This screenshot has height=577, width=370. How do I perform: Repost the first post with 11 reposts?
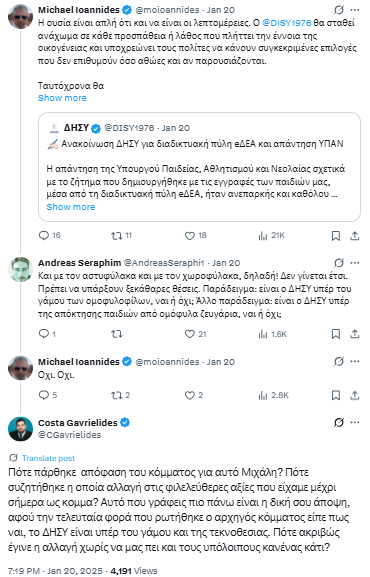pos(121,236)
